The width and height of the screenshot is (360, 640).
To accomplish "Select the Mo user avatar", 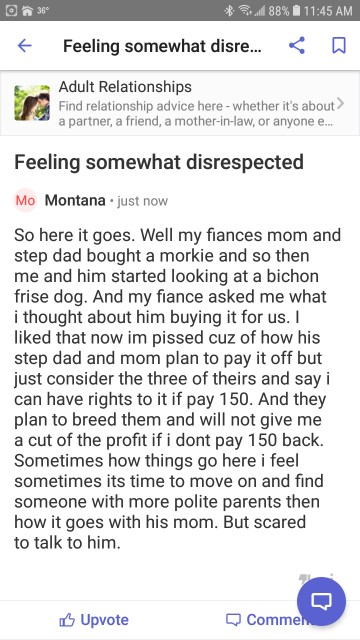I will pos(25,200).
